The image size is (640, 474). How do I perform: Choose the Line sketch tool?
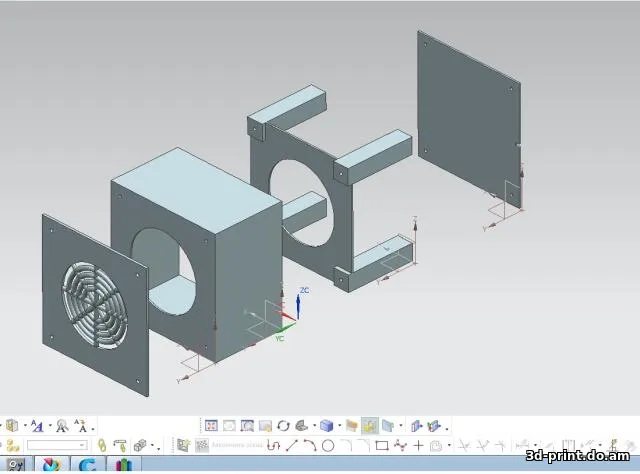(290, 445)
